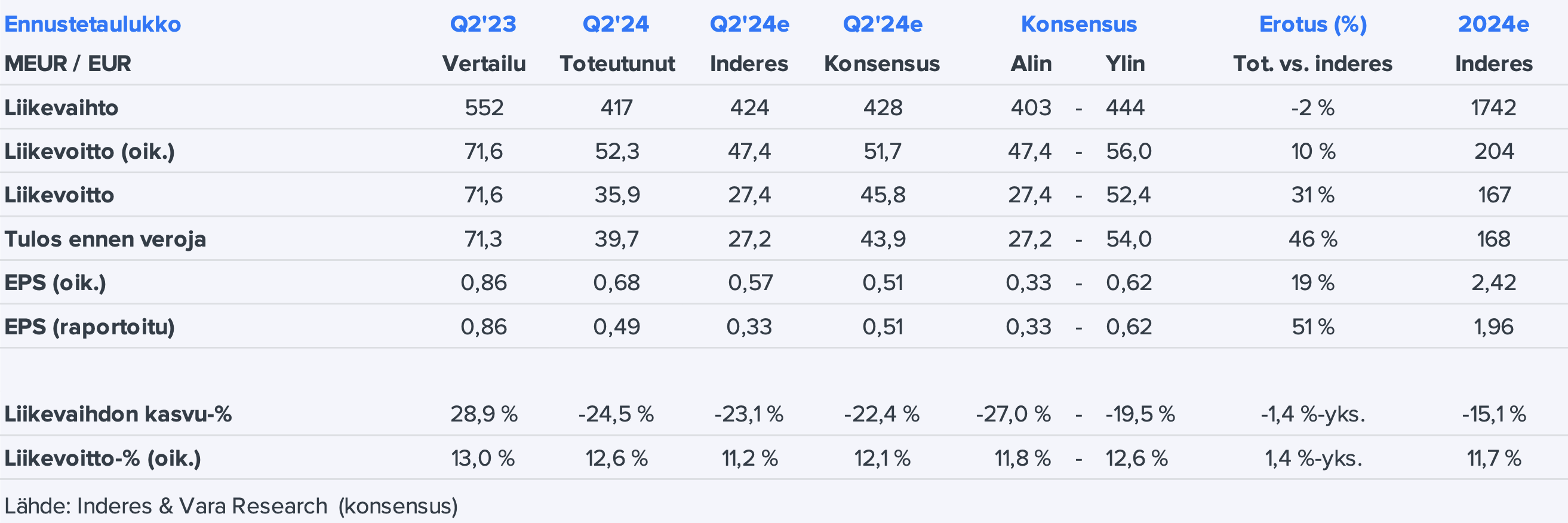Screen dimensions: 1568x523
Task: Select the Liikevaihto 2024e value 1742
Action: point(1493,108)
